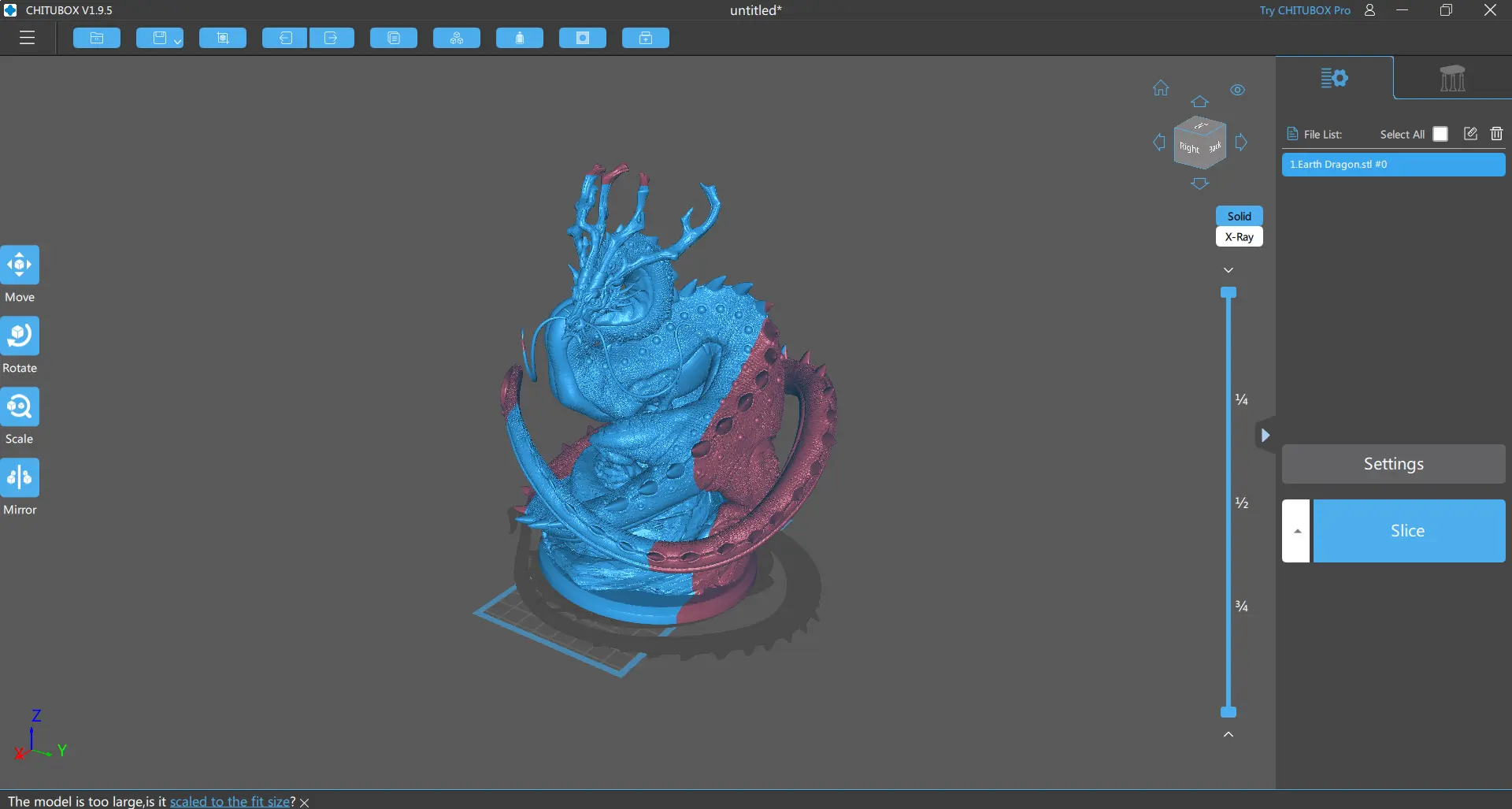Expand the side panel with the arrow tab
Viewport: 1512px width, 809px height.
[x=1266, y=435]
